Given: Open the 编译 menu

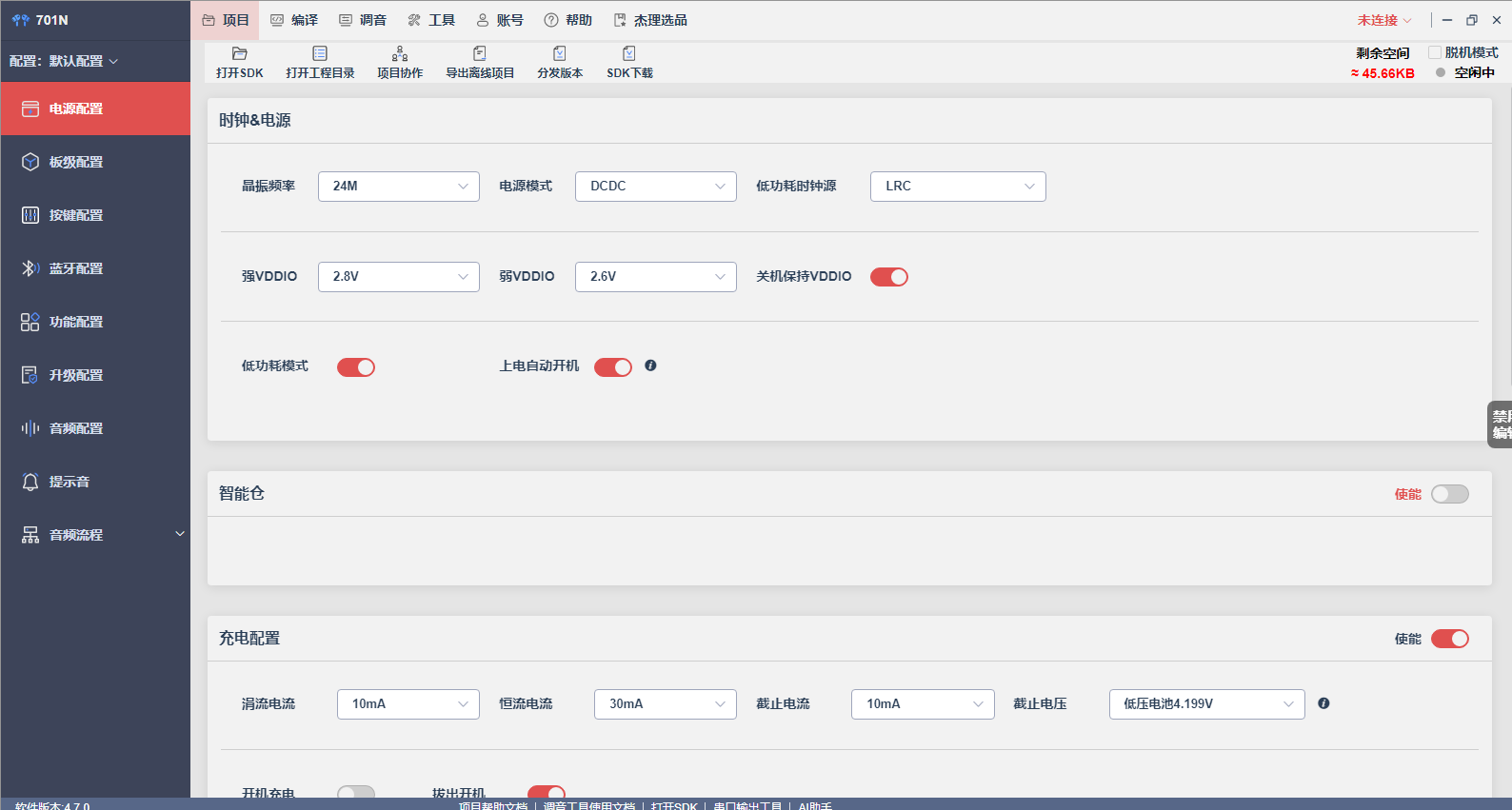Looking at the screenshot, I should coord(294,20).
